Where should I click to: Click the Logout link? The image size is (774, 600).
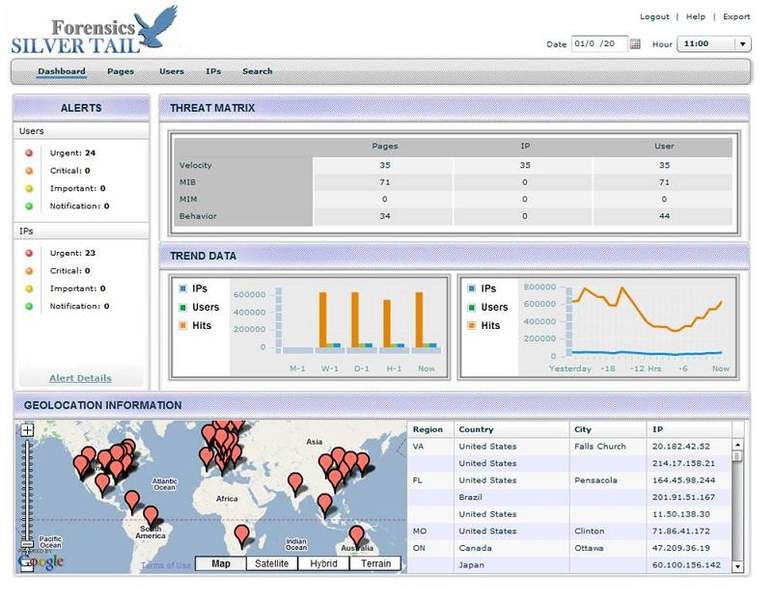[x=655, y=17]
